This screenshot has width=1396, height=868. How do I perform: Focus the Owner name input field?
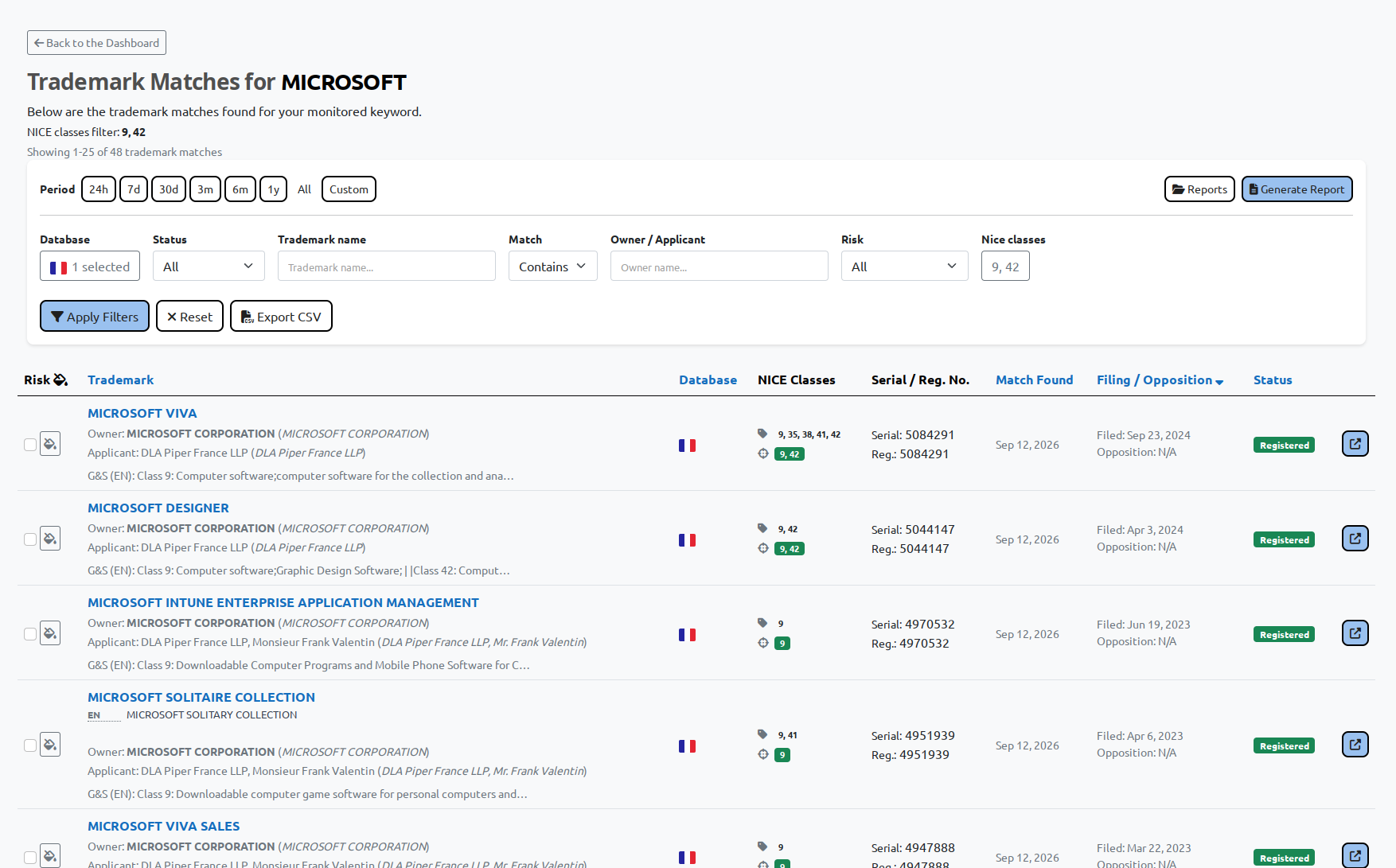coord(719,266)
